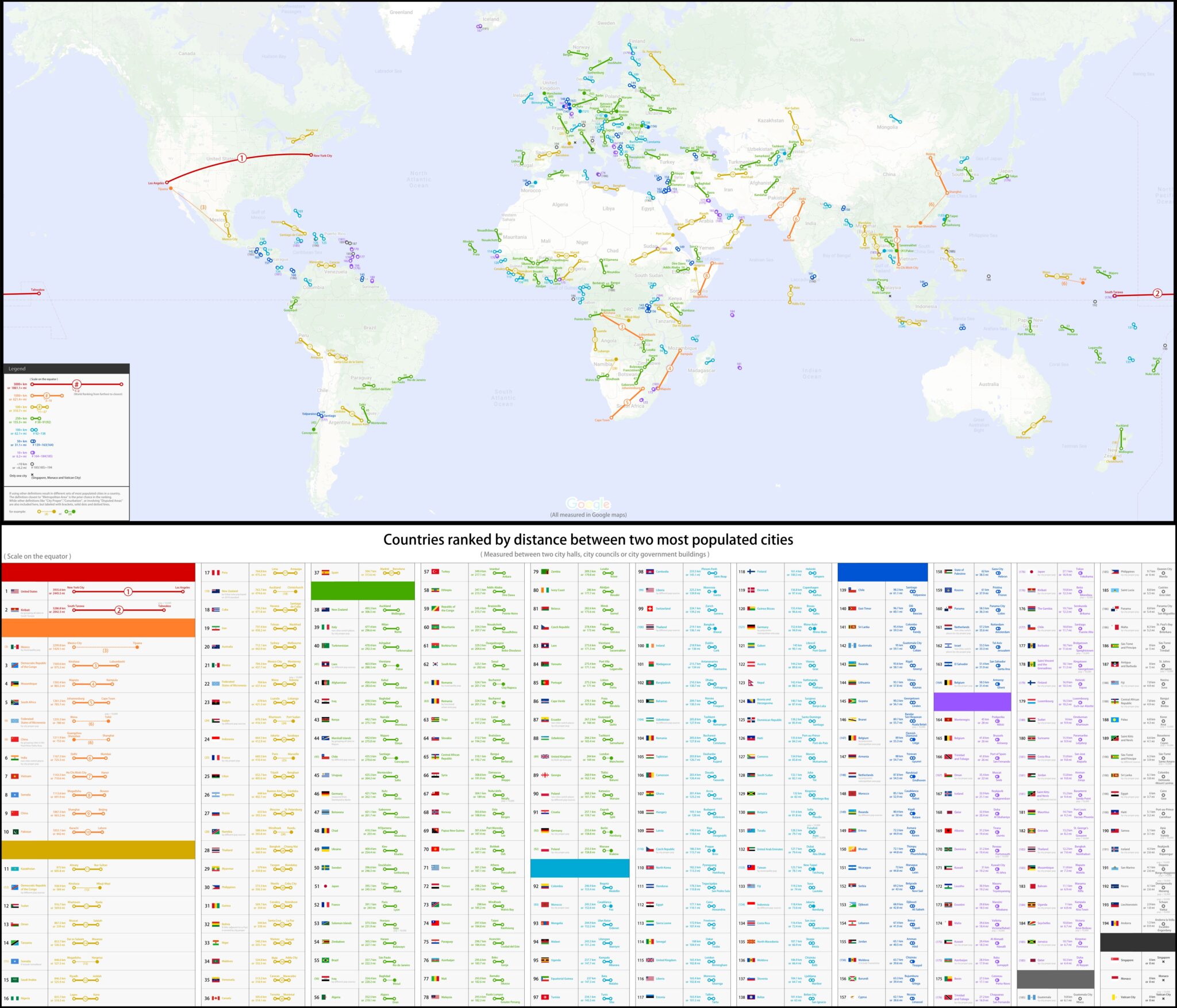The width and height of the screenshot is (1177, 1008).
Task: Select the DR Congo flag at rank 3
Action: [15, 665]
